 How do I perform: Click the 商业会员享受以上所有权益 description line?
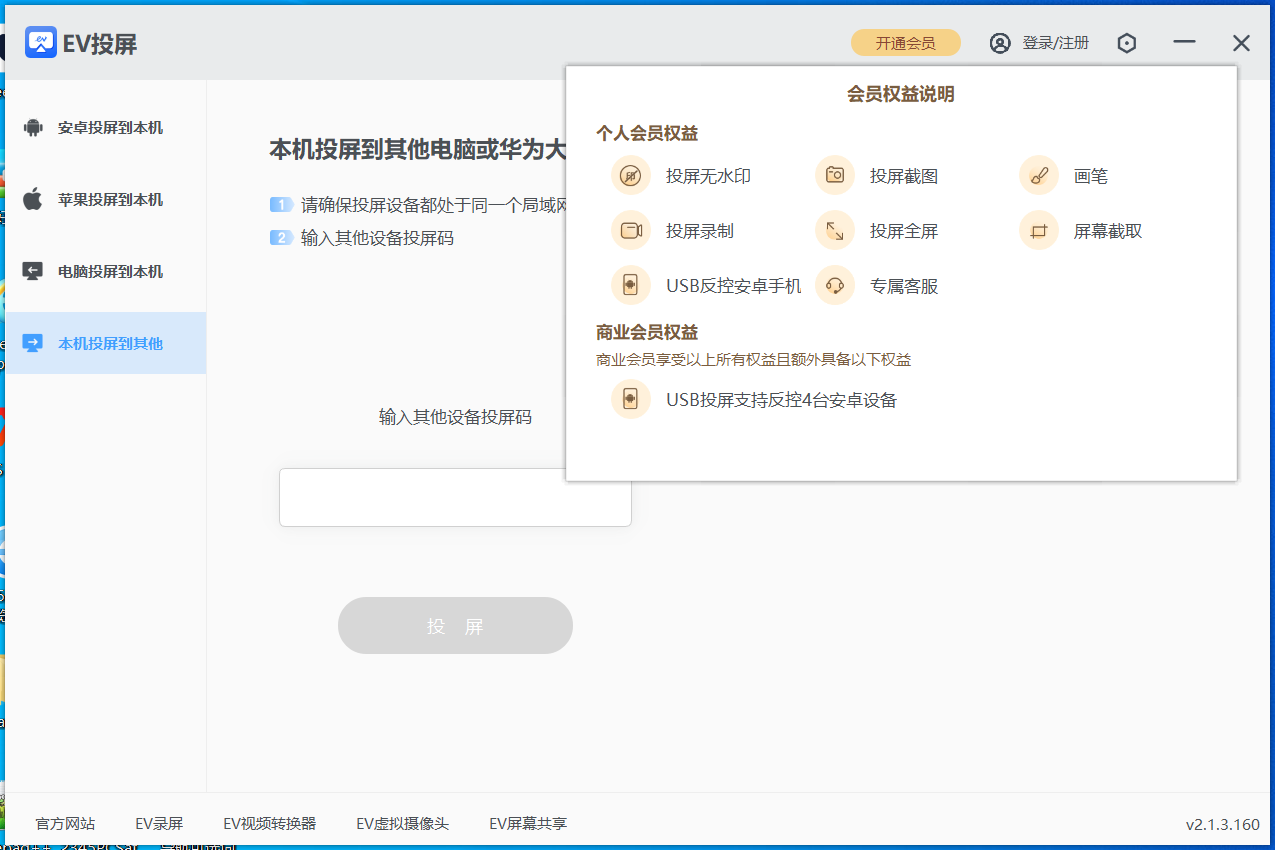[754, 360]
